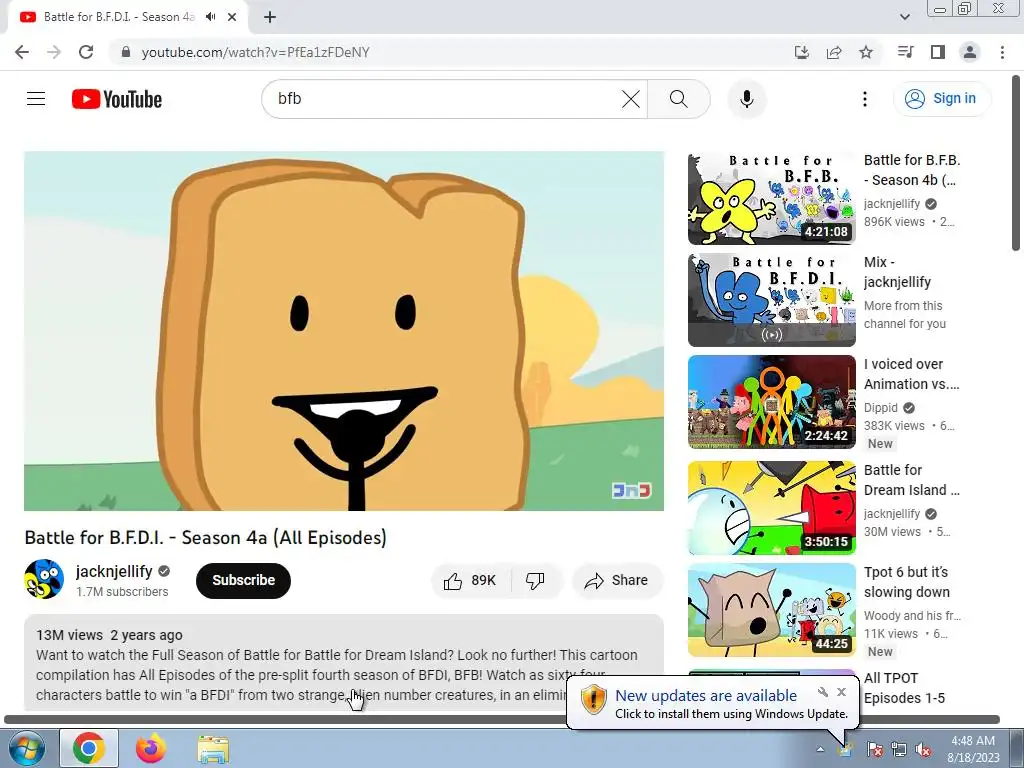Open Tpot 6 but it's slowing down thumbnail
The width and height of the screenshot is (1024, 768).
coord(771,609)
